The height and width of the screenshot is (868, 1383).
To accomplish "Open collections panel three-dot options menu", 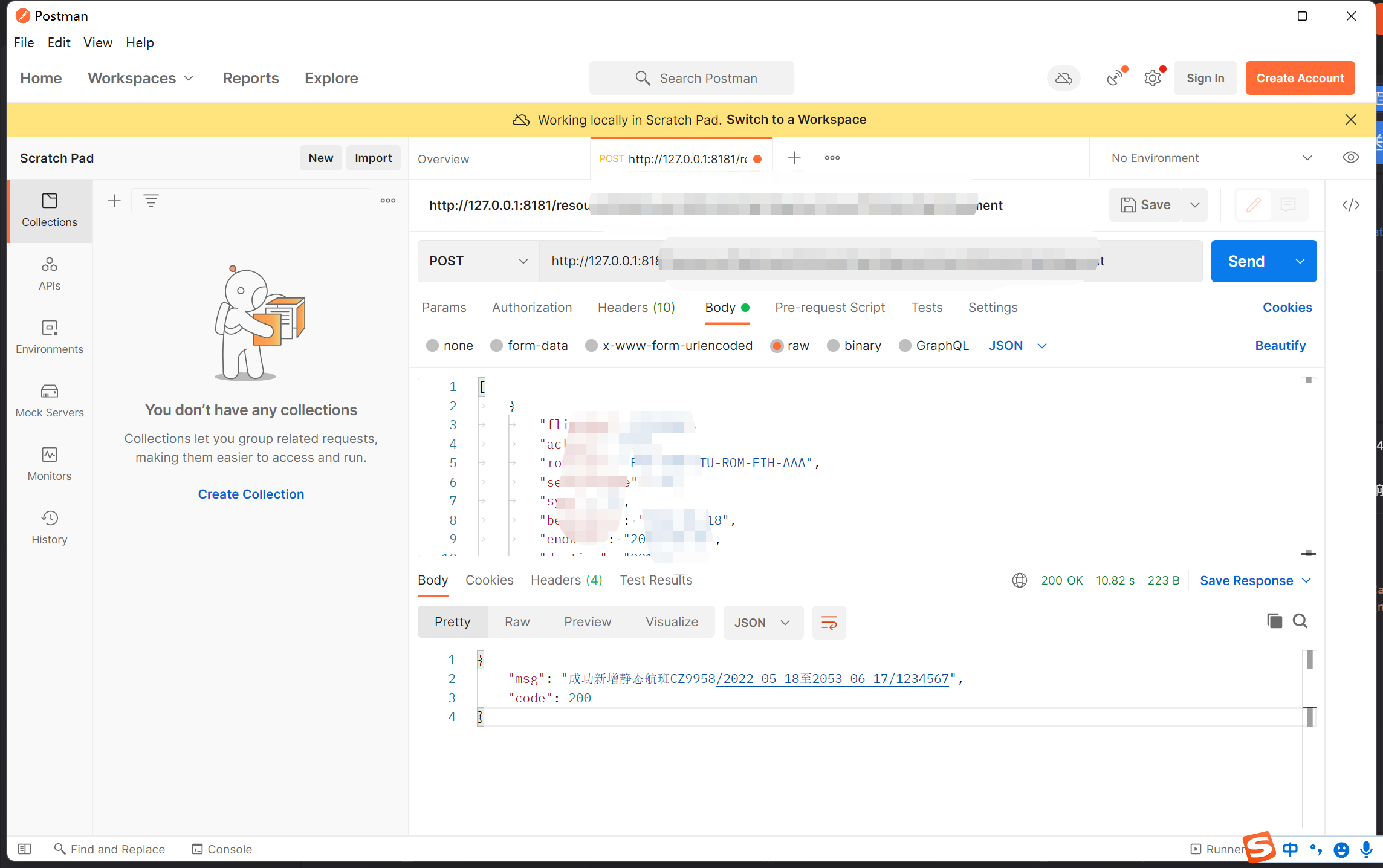I will click(388, 201).
